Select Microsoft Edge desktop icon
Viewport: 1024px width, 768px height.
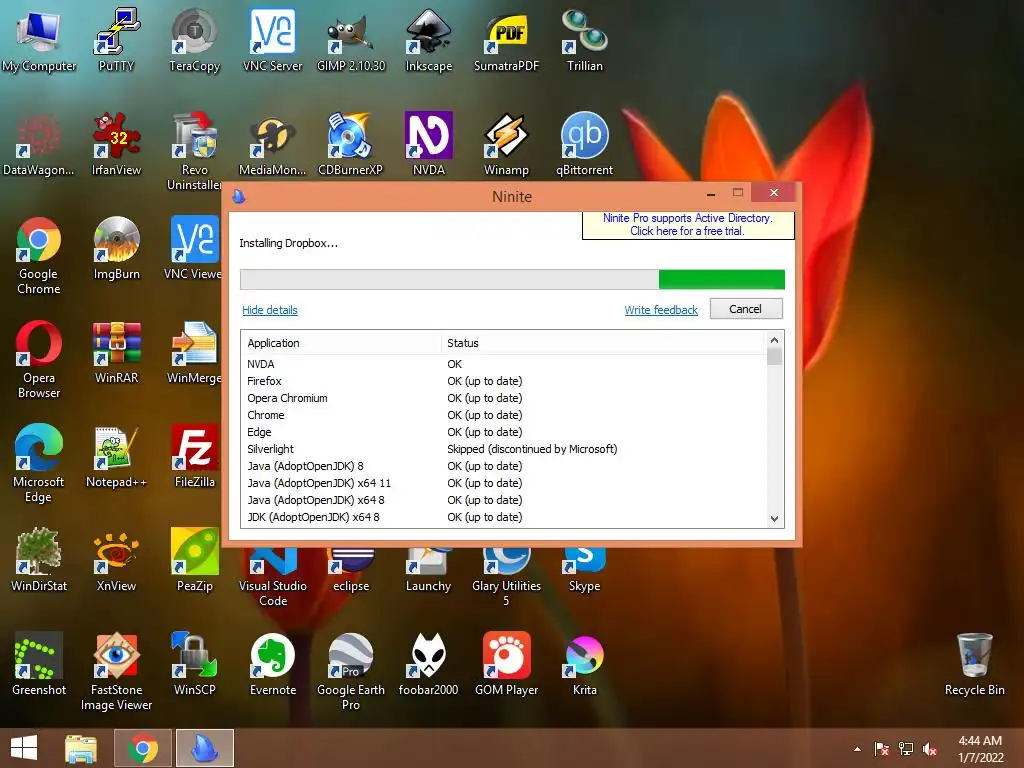[39, 464]
